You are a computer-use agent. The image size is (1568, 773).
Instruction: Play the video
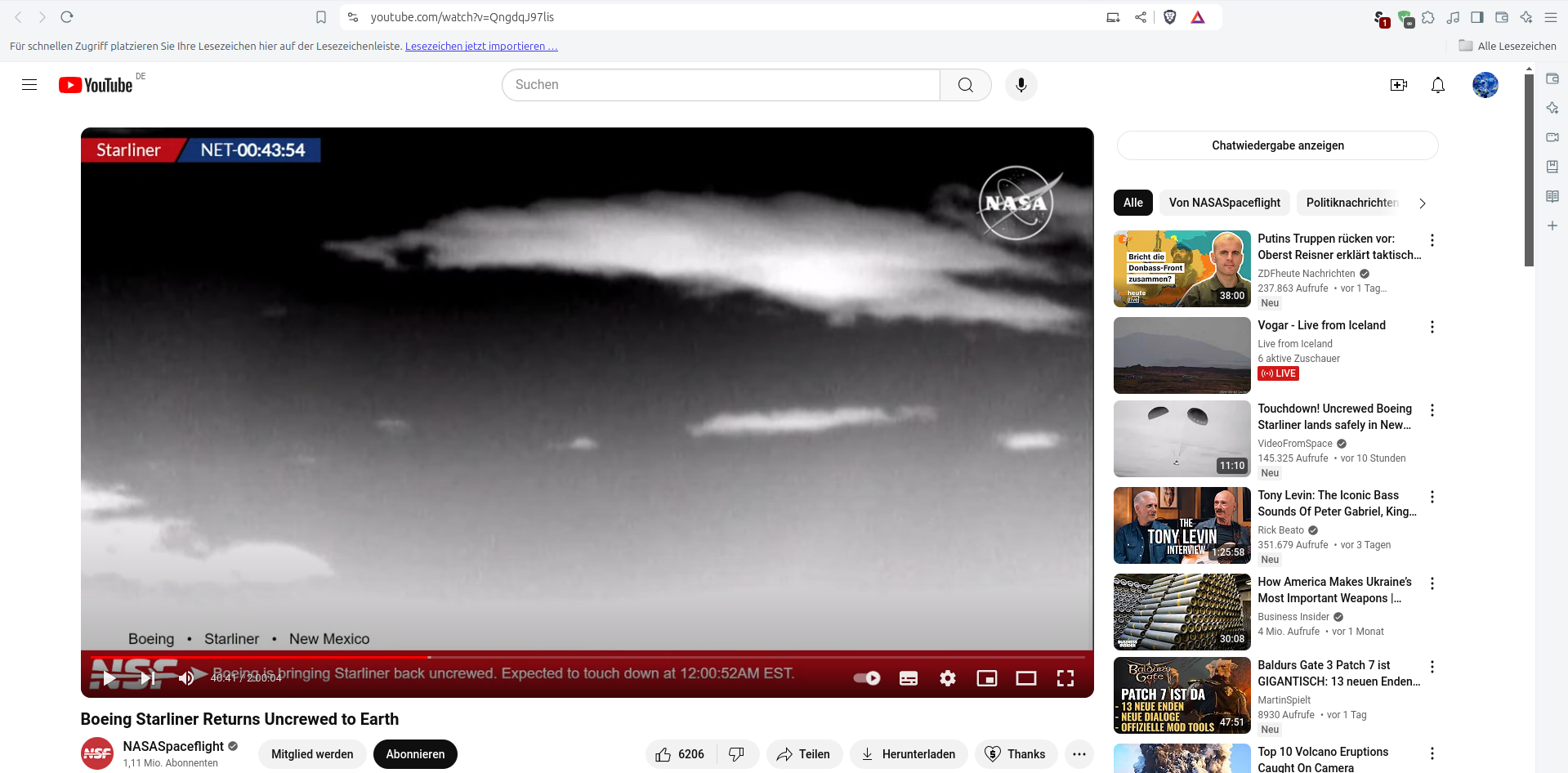coord(109,678)
